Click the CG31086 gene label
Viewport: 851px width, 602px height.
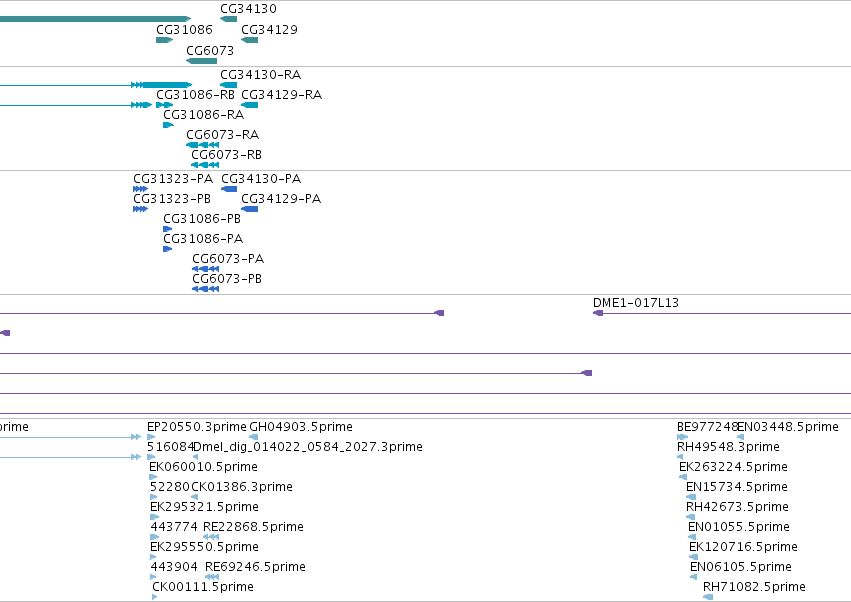coord(184,30)
